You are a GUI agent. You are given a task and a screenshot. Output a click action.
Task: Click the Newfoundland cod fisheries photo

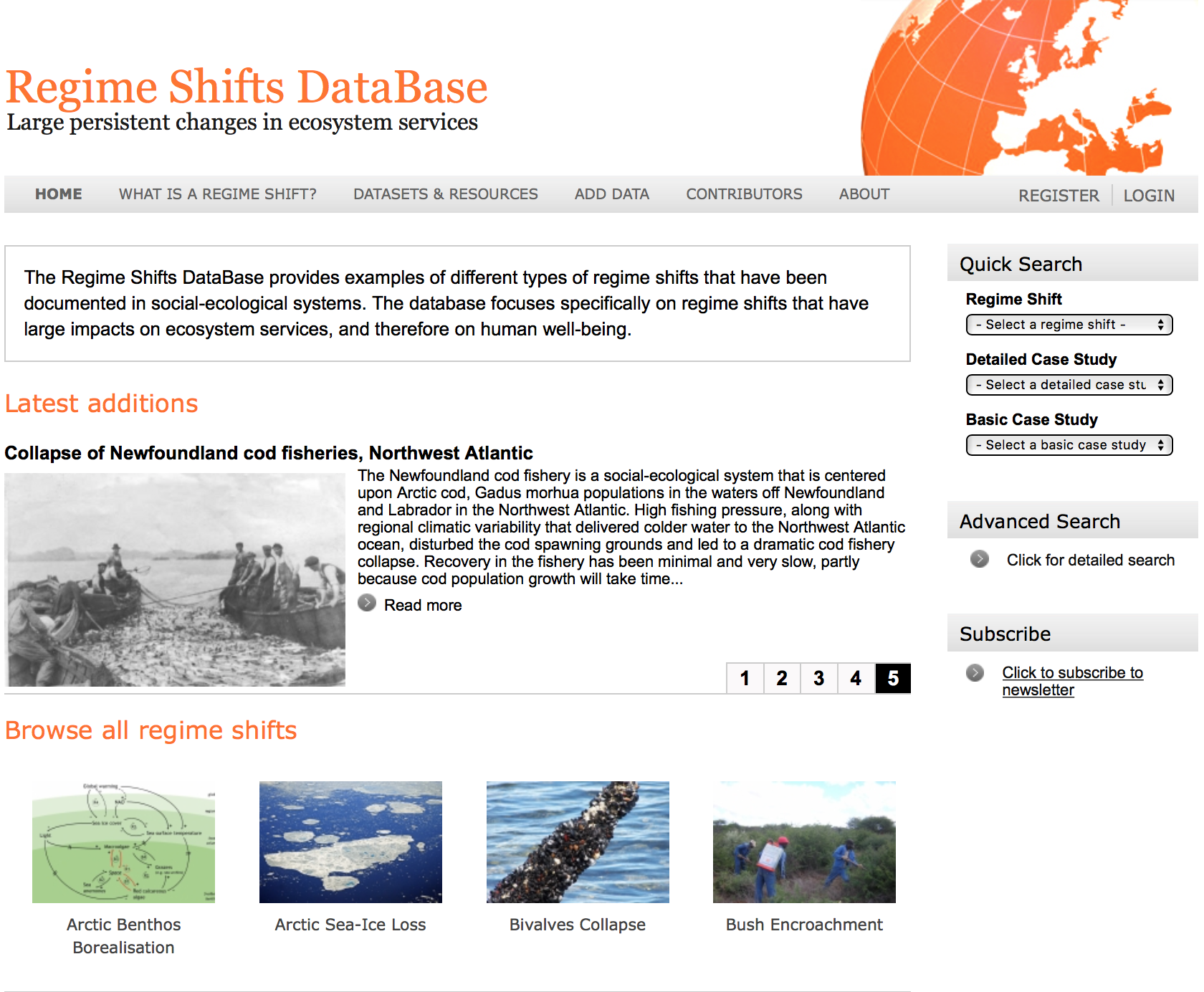(x=175, y=579)
